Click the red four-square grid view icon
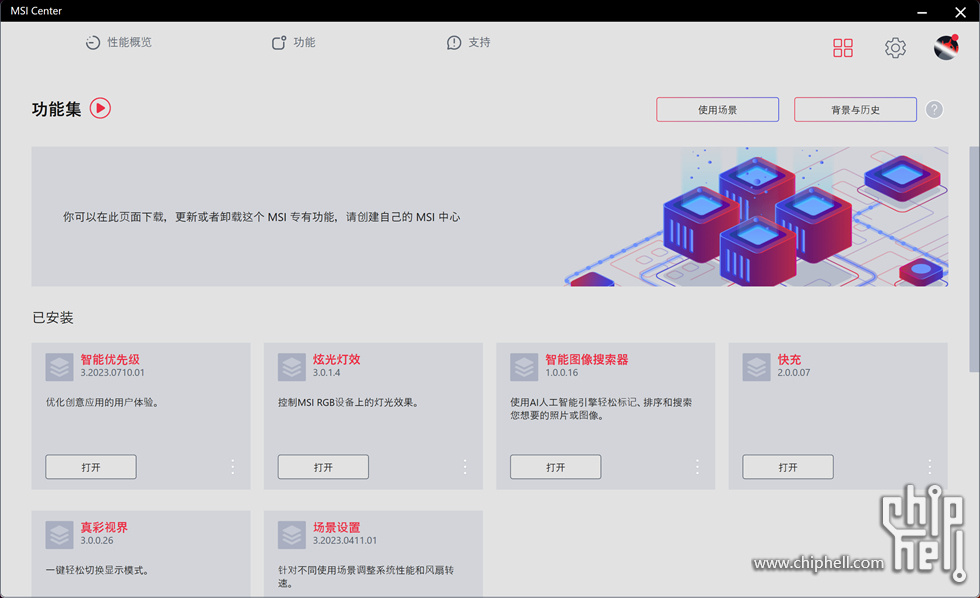This screenshot has width=980, height=598. click(842, 48)
